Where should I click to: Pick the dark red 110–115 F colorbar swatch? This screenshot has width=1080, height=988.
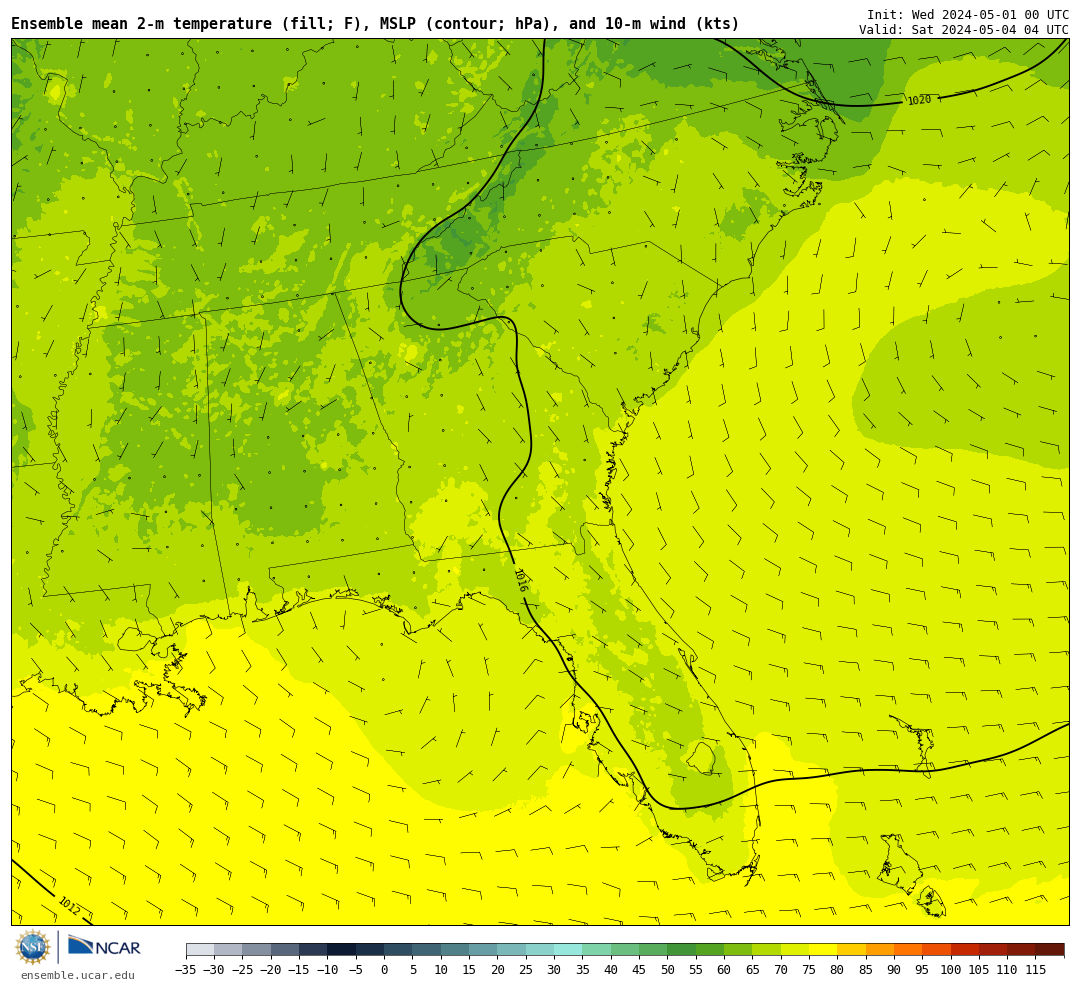[x=1021, y=950]
